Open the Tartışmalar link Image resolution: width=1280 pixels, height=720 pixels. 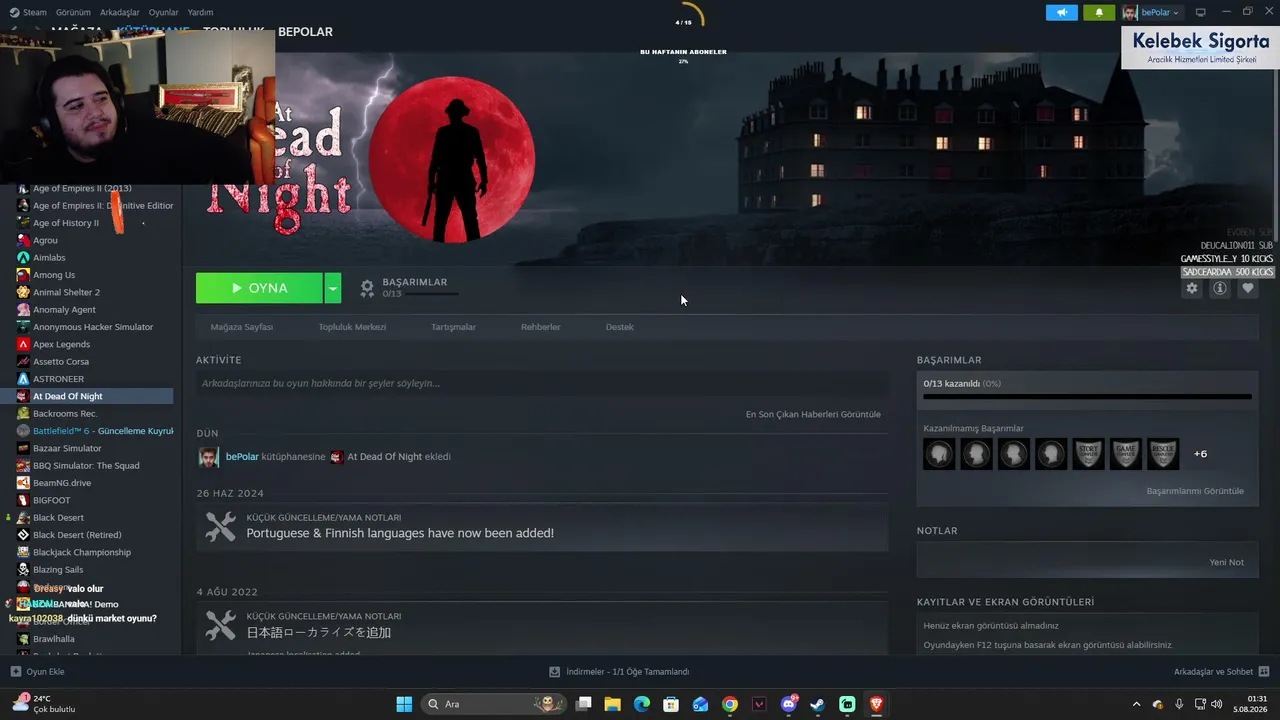(x=453, y=327)
